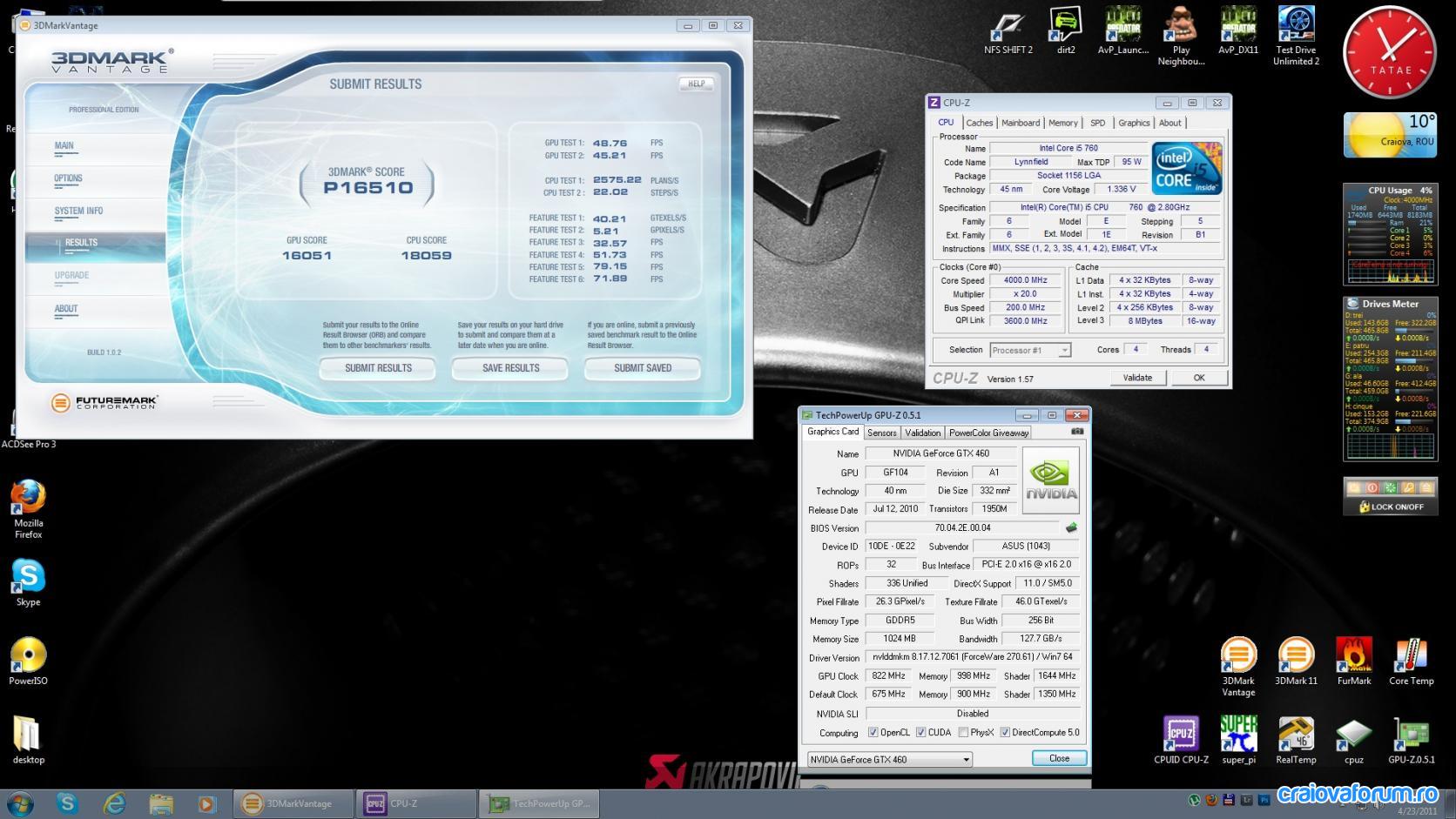
Task: Click the SUBMIT RESULTS button
Action: [x=378, y=368]
